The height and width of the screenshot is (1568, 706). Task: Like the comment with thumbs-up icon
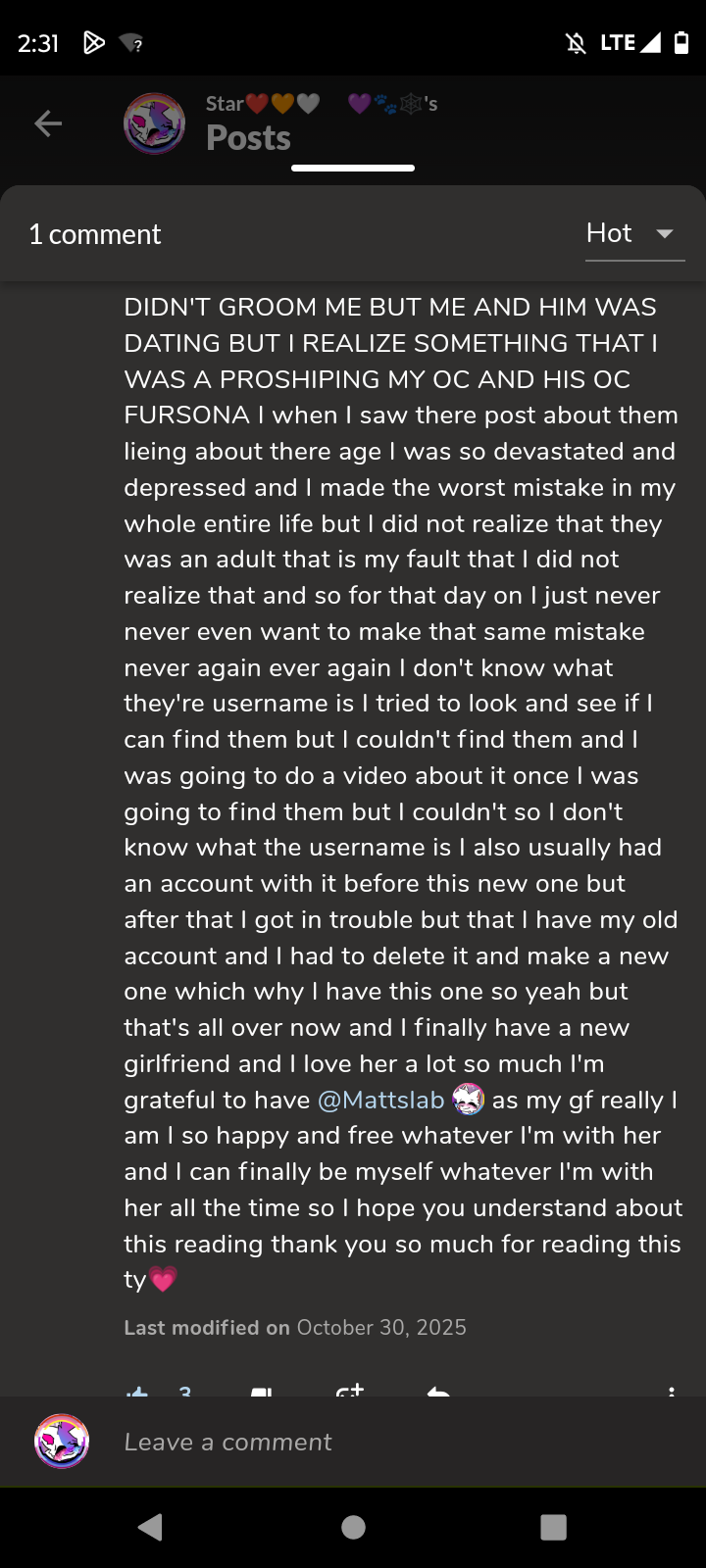coord(137,1392)
